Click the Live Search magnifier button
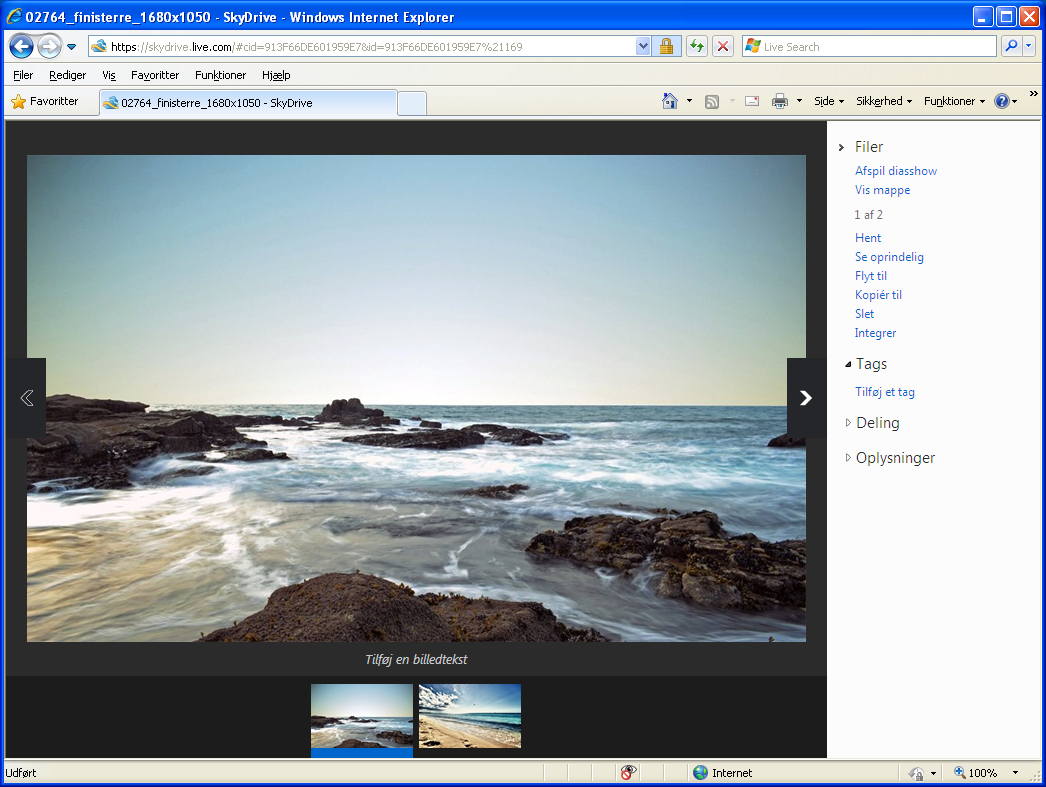 (1011, 47)
